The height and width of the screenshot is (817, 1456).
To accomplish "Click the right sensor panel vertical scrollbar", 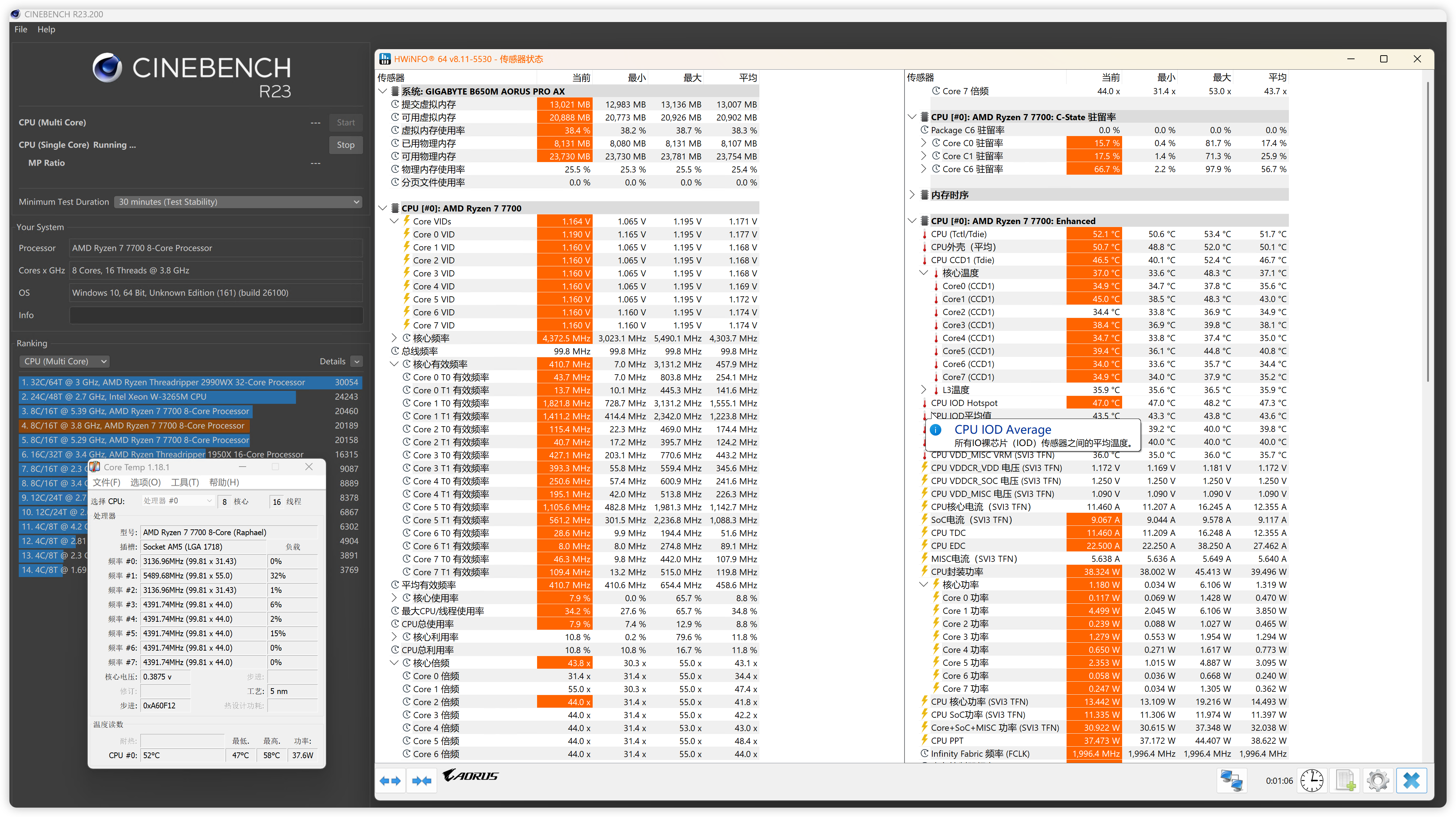I will (1428, 232).
